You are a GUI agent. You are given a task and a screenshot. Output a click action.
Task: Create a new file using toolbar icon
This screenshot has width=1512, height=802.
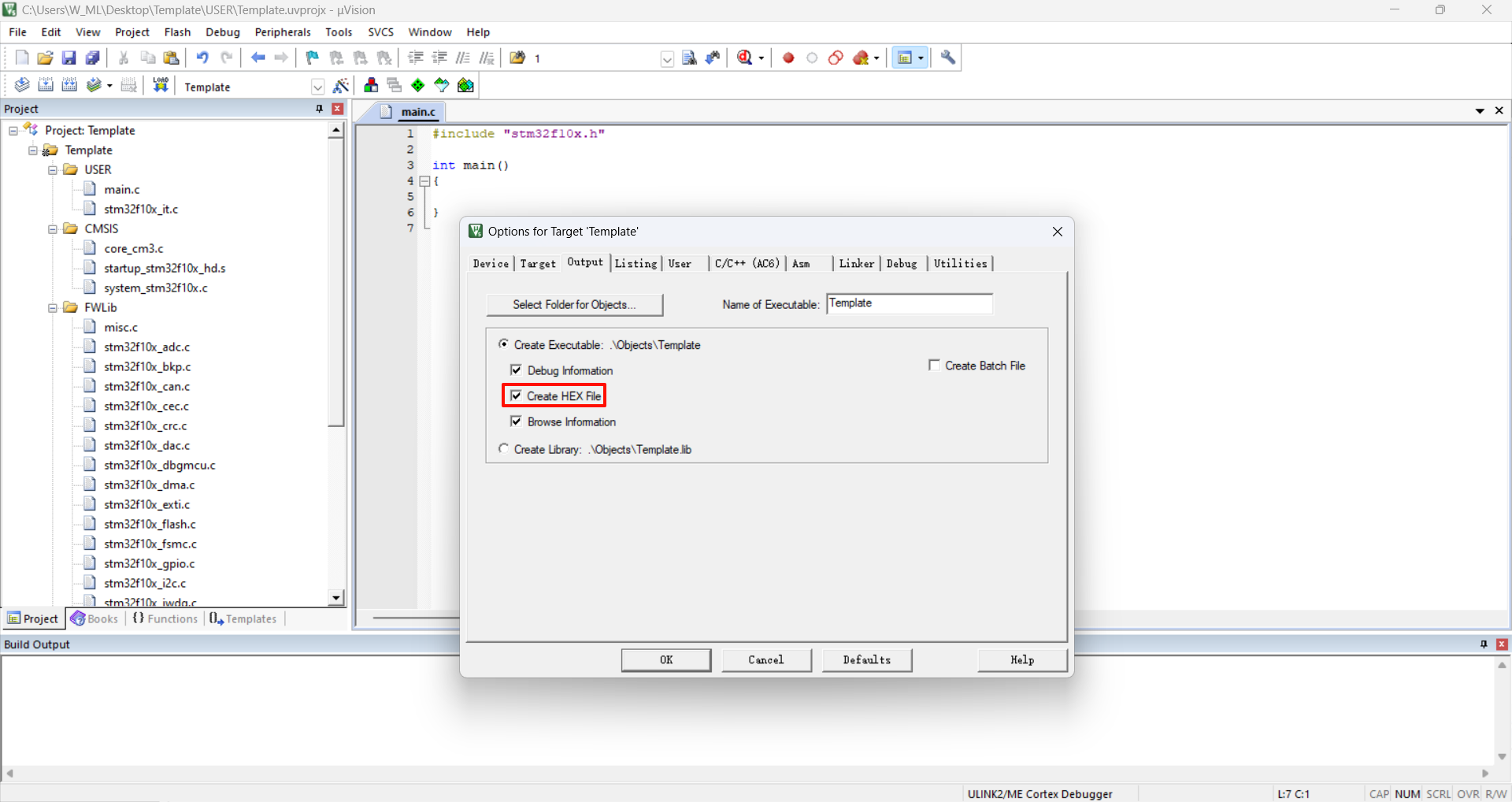click(x=22, y=58)
